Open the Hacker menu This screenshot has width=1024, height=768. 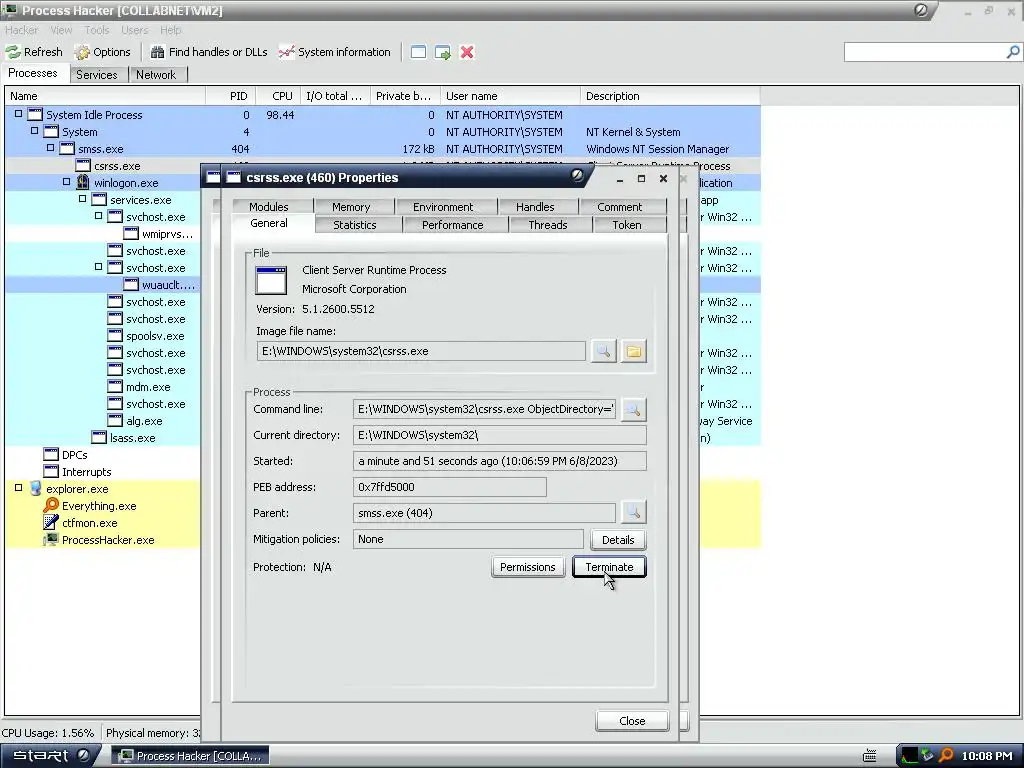pos(22,30)
